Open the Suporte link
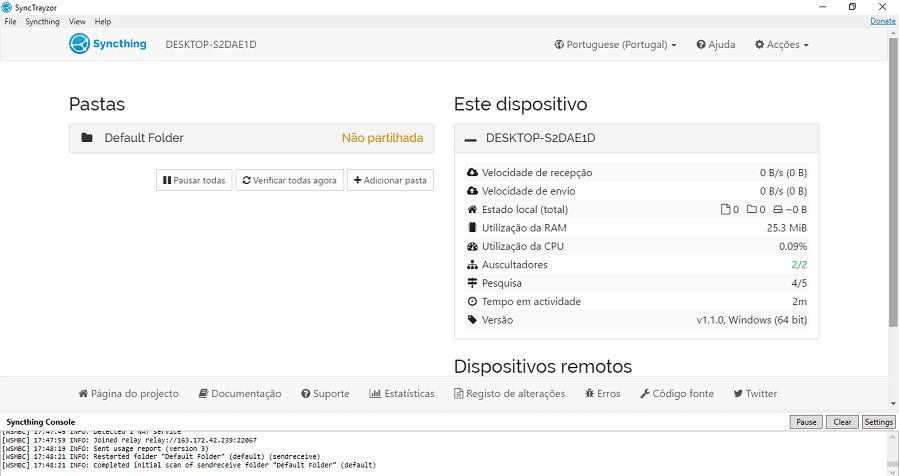 click(325, 393)
